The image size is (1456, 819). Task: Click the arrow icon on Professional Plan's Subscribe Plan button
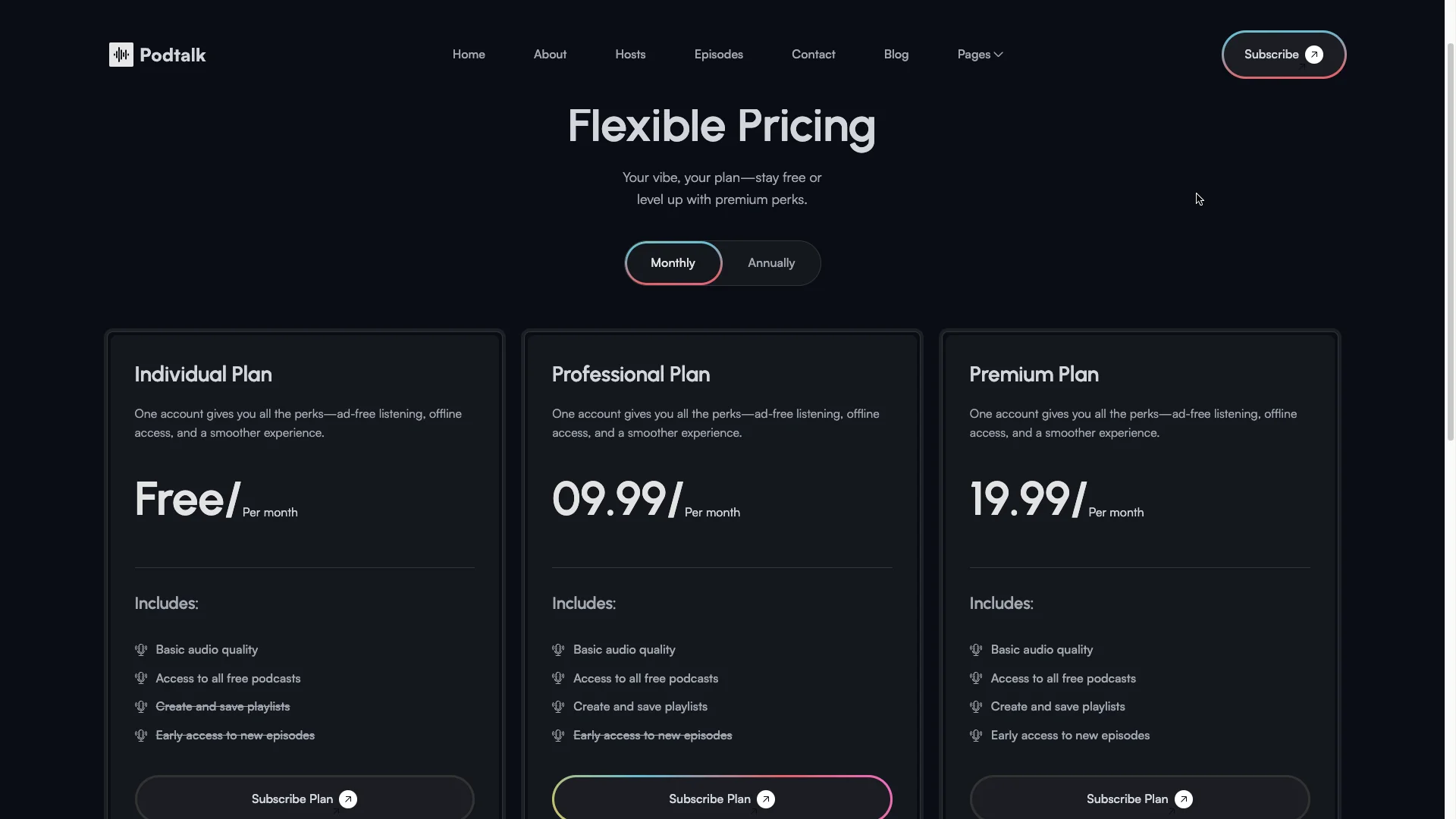766,799
